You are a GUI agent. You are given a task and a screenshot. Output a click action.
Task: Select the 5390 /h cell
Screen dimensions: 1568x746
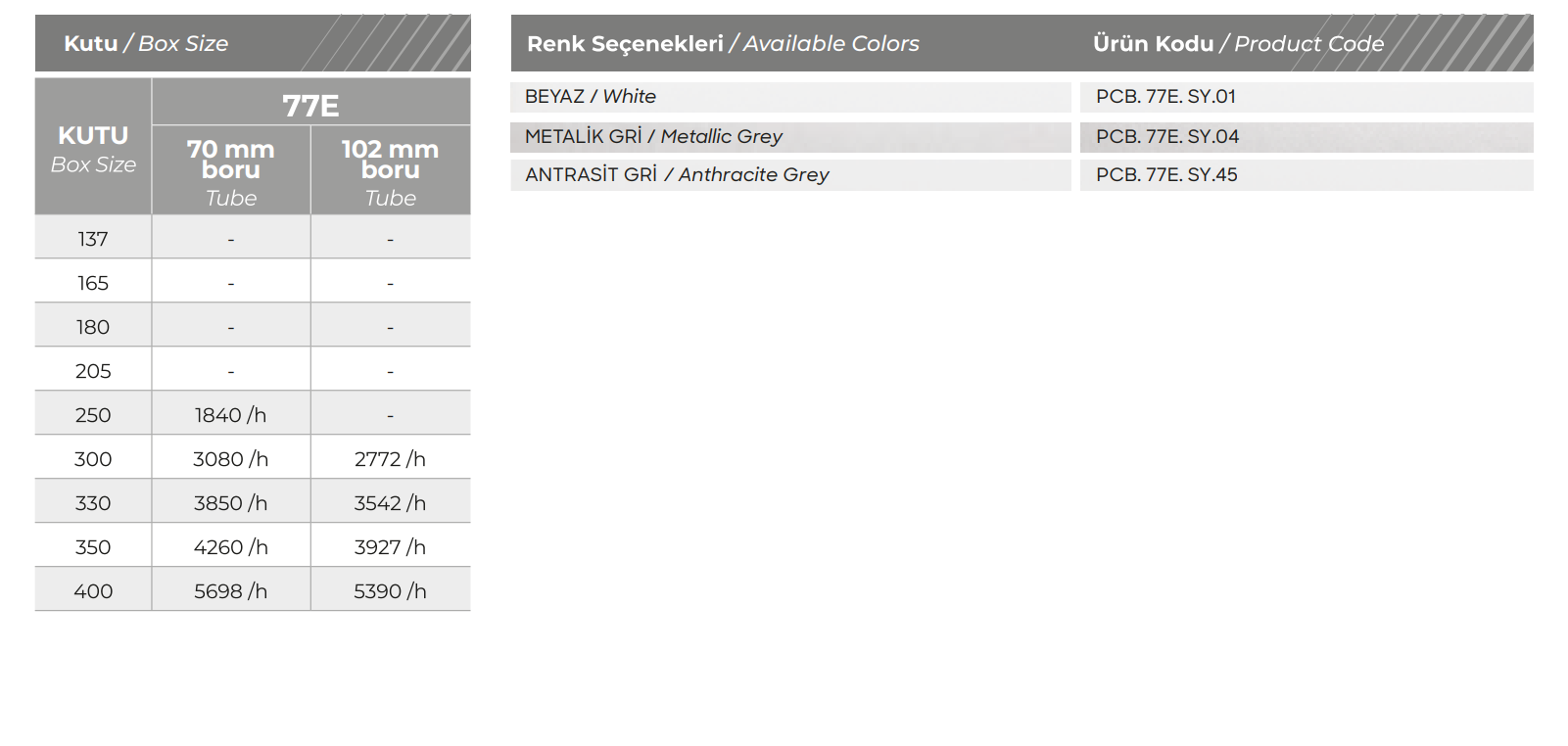tap(390, 591)
